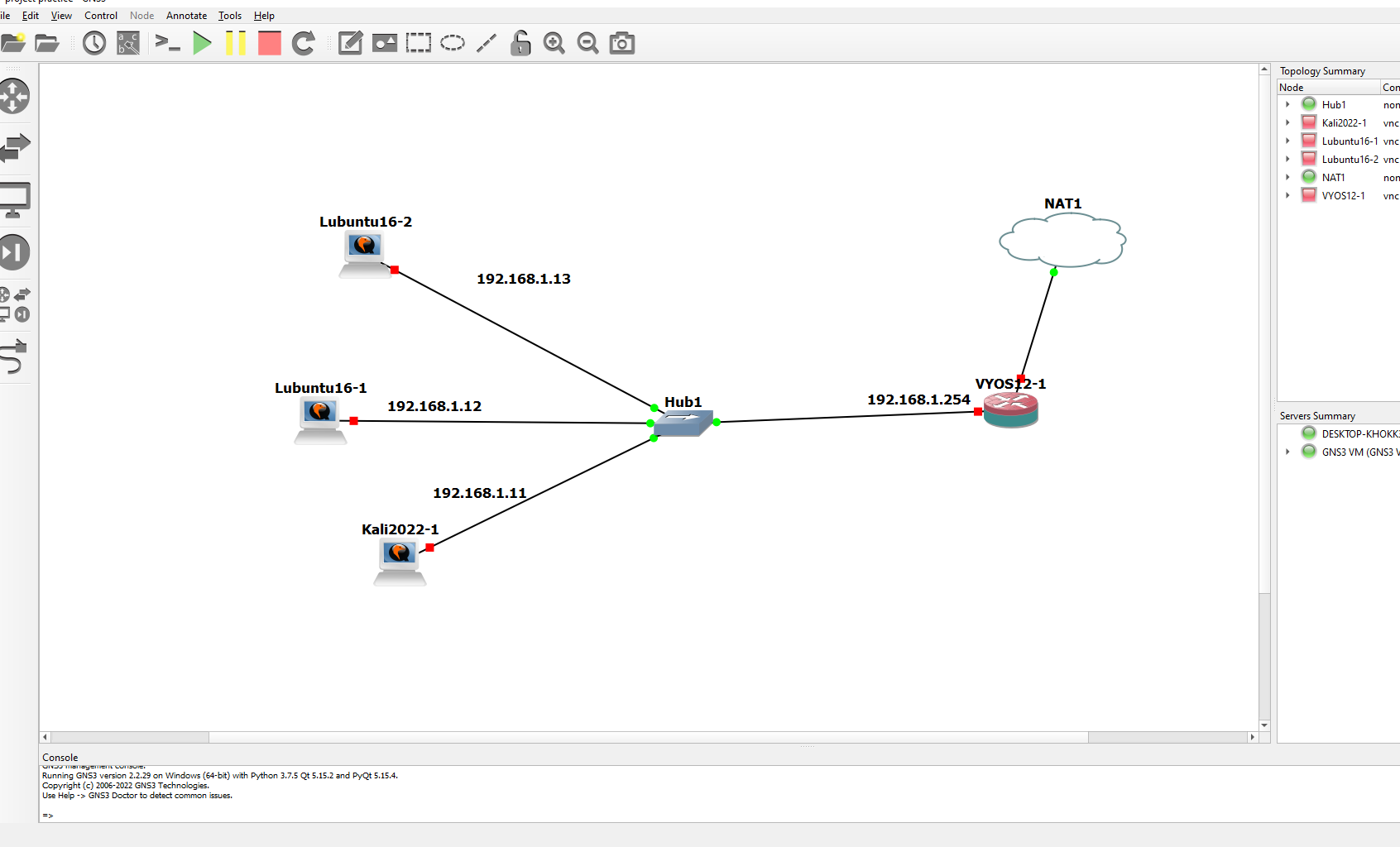1400x847 pixels.
Task: Click the canvas horizontal scrollbar thumb
Action: [649, 737]
